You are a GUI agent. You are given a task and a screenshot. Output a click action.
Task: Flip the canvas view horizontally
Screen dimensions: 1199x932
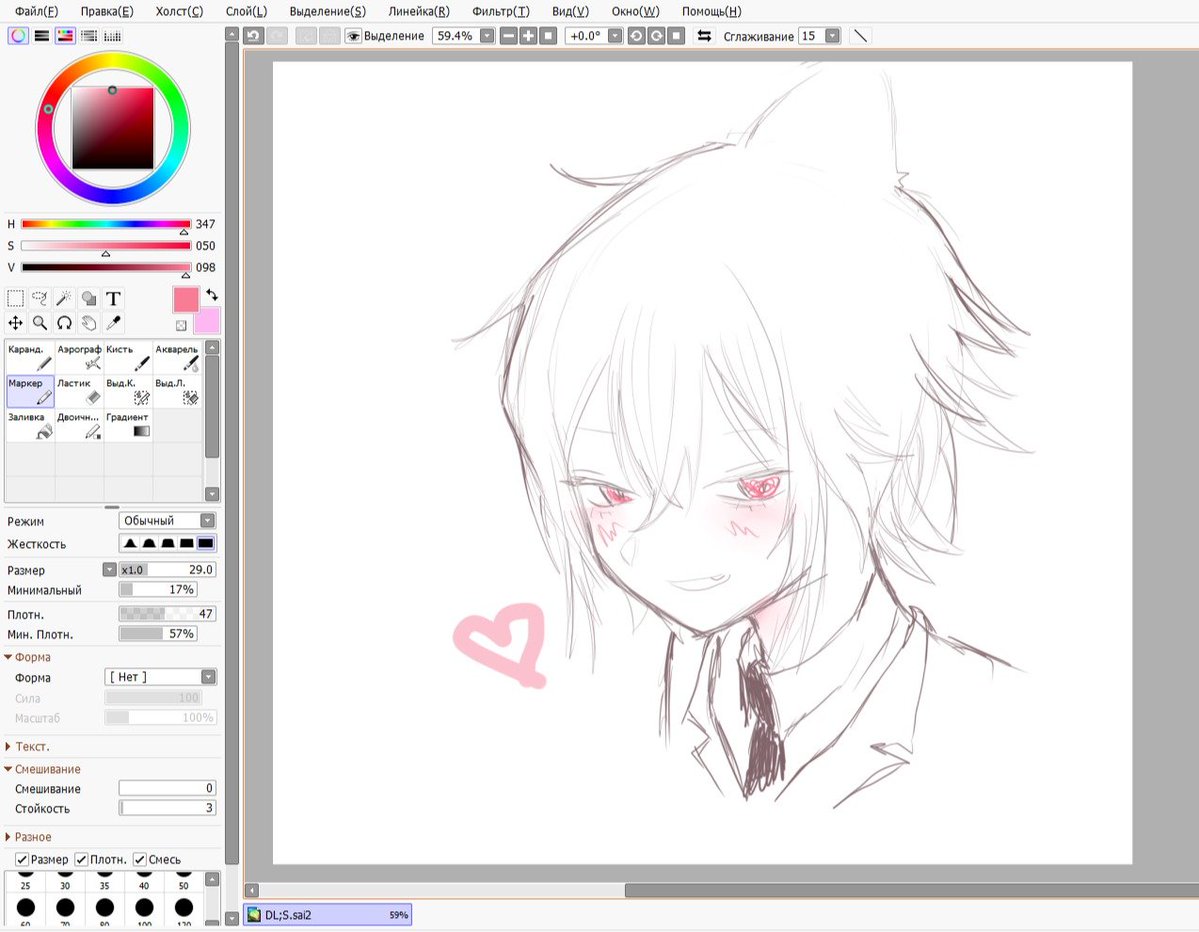704,36
